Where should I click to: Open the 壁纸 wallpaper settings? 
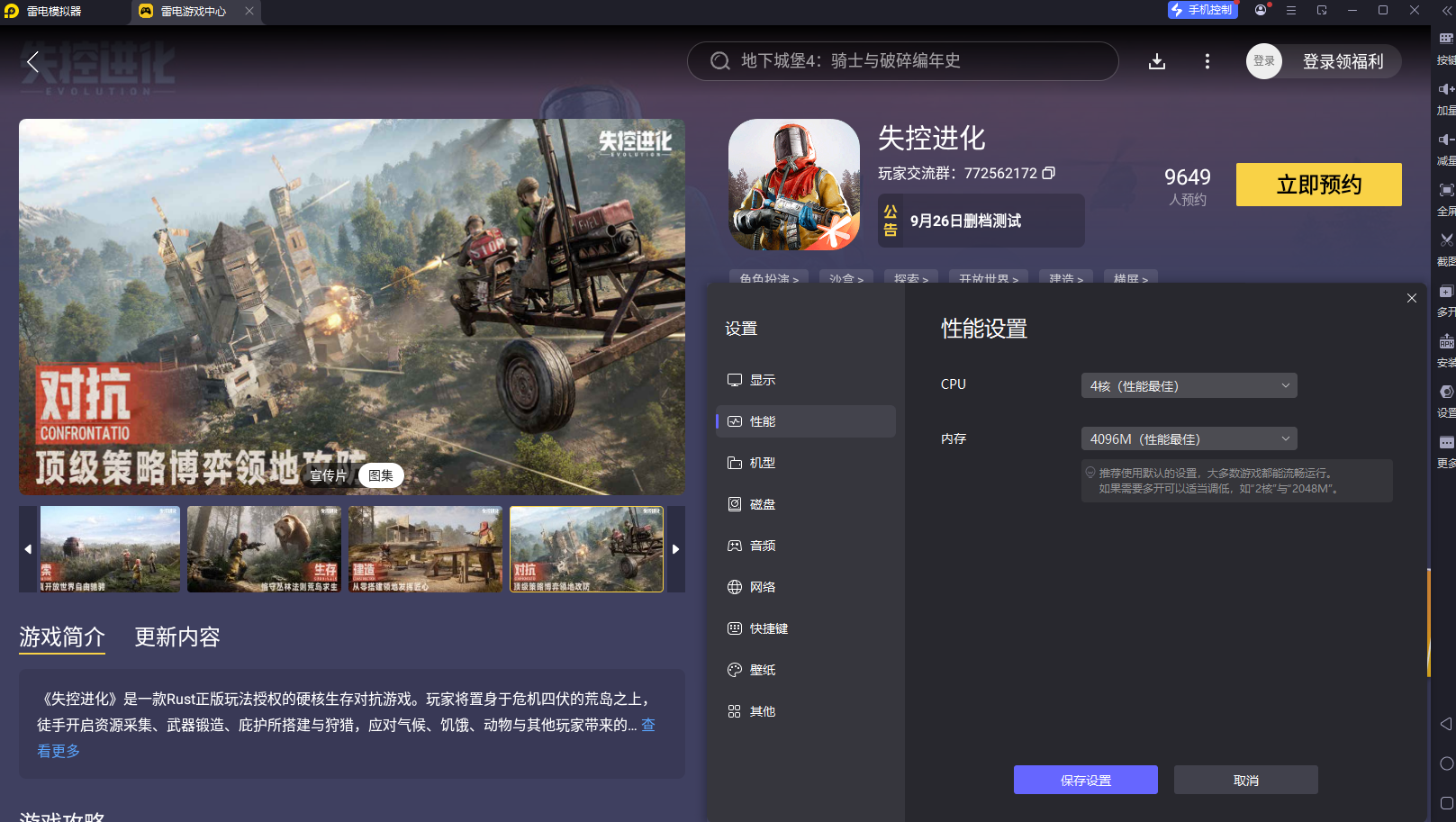(x=806, y=670)
